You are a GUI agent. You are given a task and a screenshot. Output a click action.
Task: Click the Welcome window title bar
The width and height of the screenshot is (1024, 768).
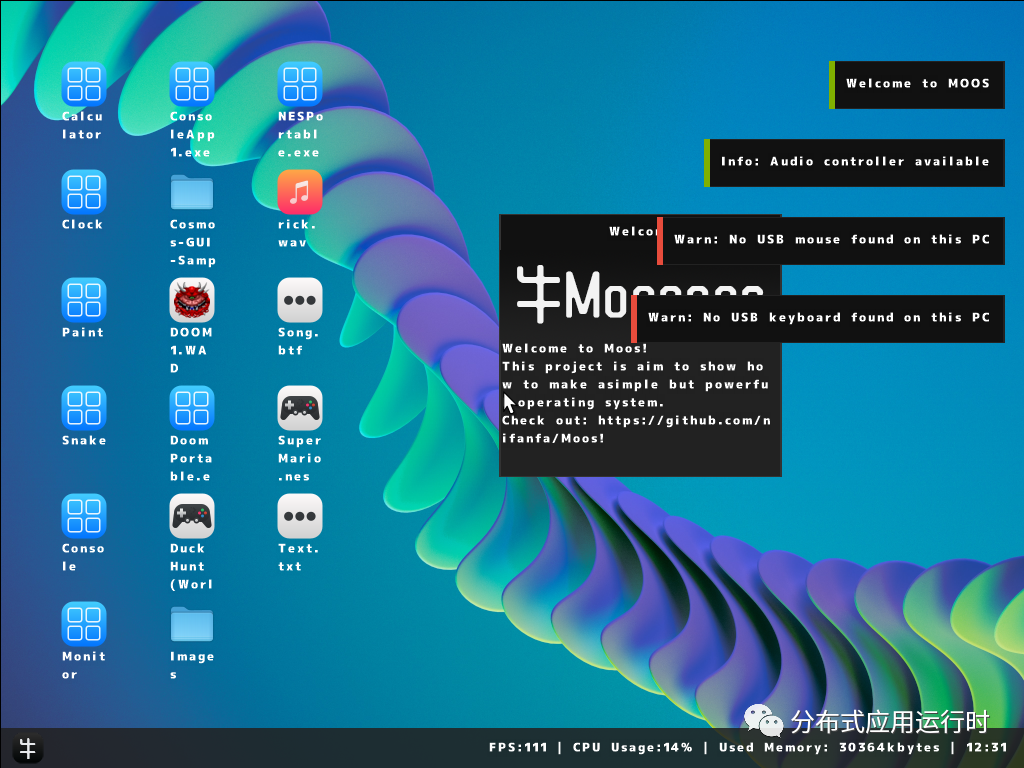coord(579,231)
